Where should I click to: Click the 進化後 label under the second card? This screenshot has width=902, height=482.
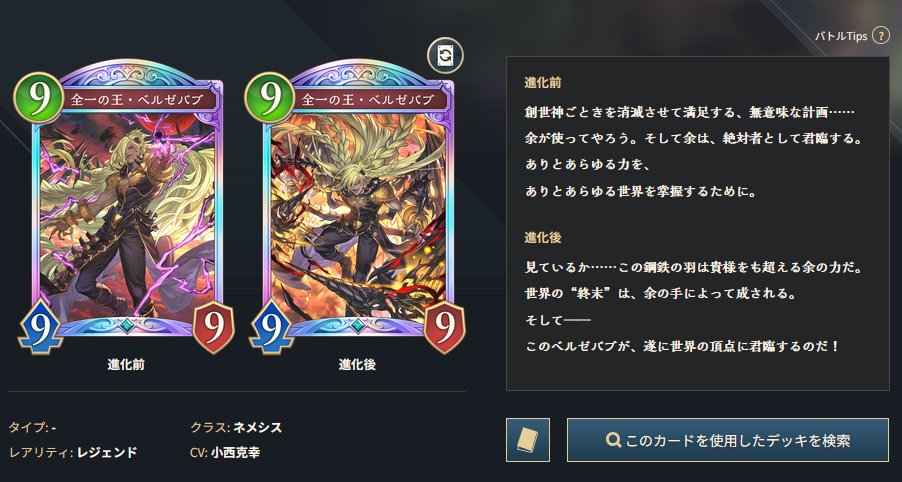[357, 365]
